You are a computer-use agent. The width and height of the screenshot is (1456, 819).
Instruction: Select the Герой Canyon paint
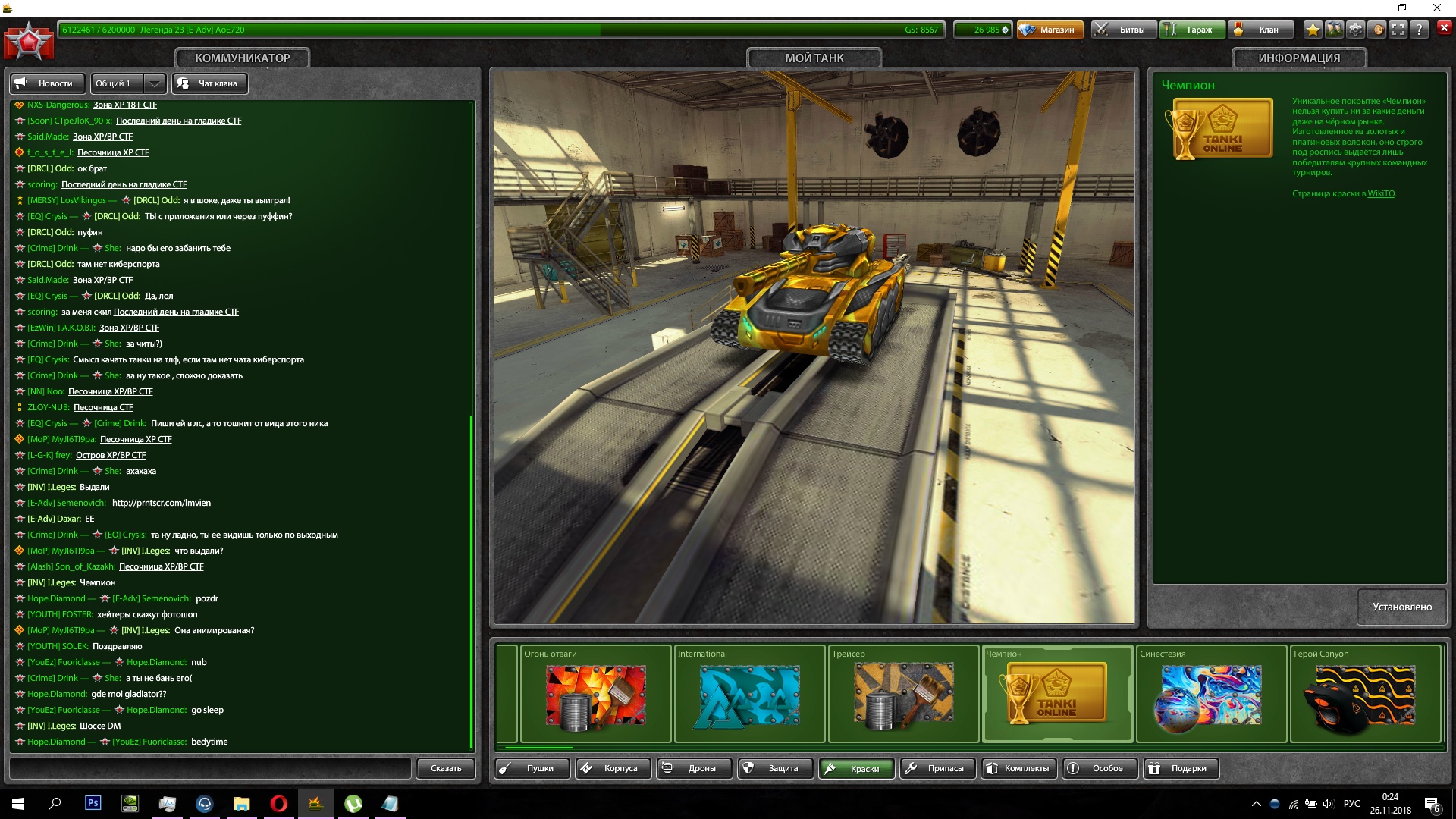[x=1365, y=693]
